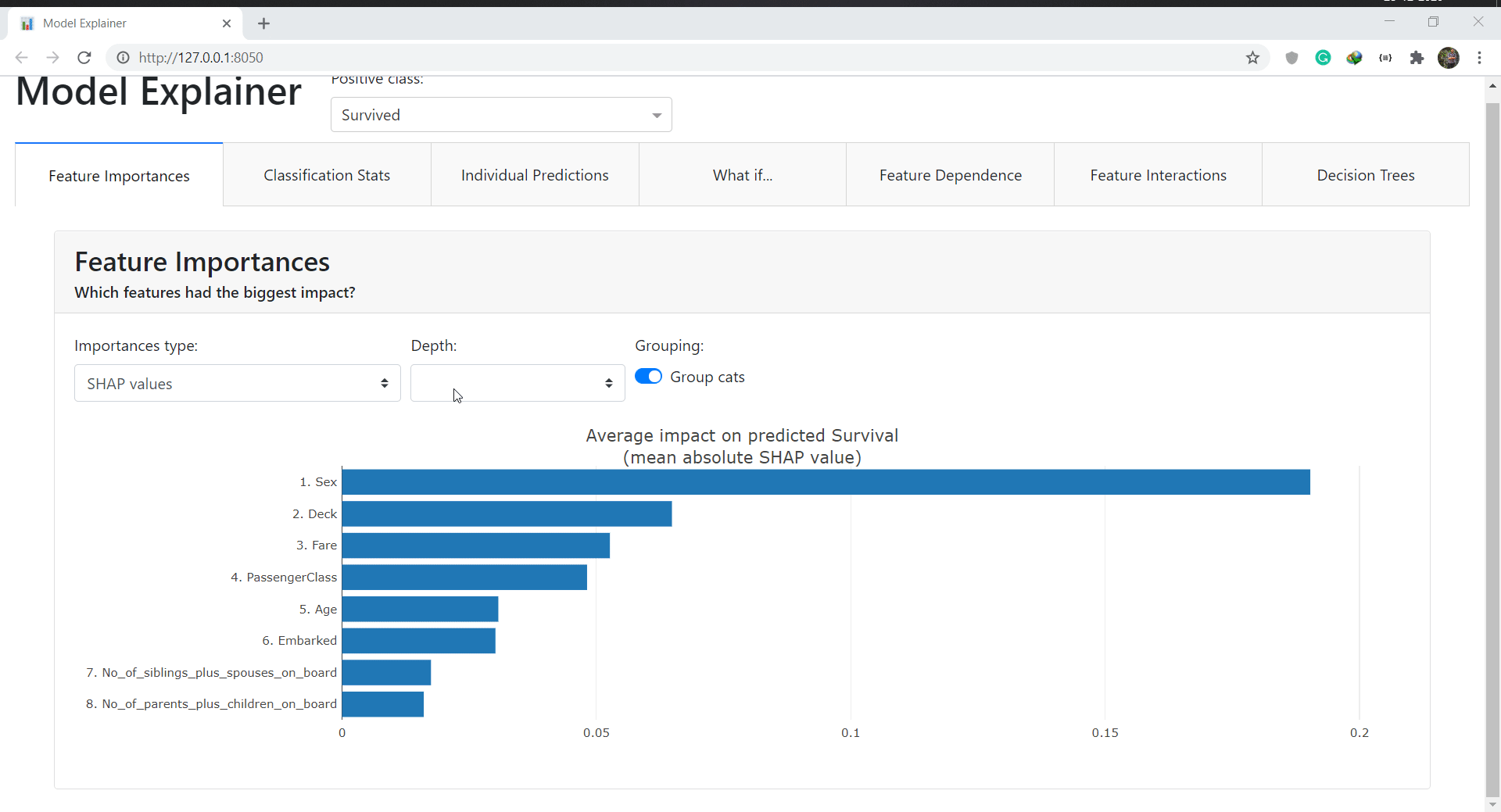Toggle the Group cats switch

click(x=648, y=377)
